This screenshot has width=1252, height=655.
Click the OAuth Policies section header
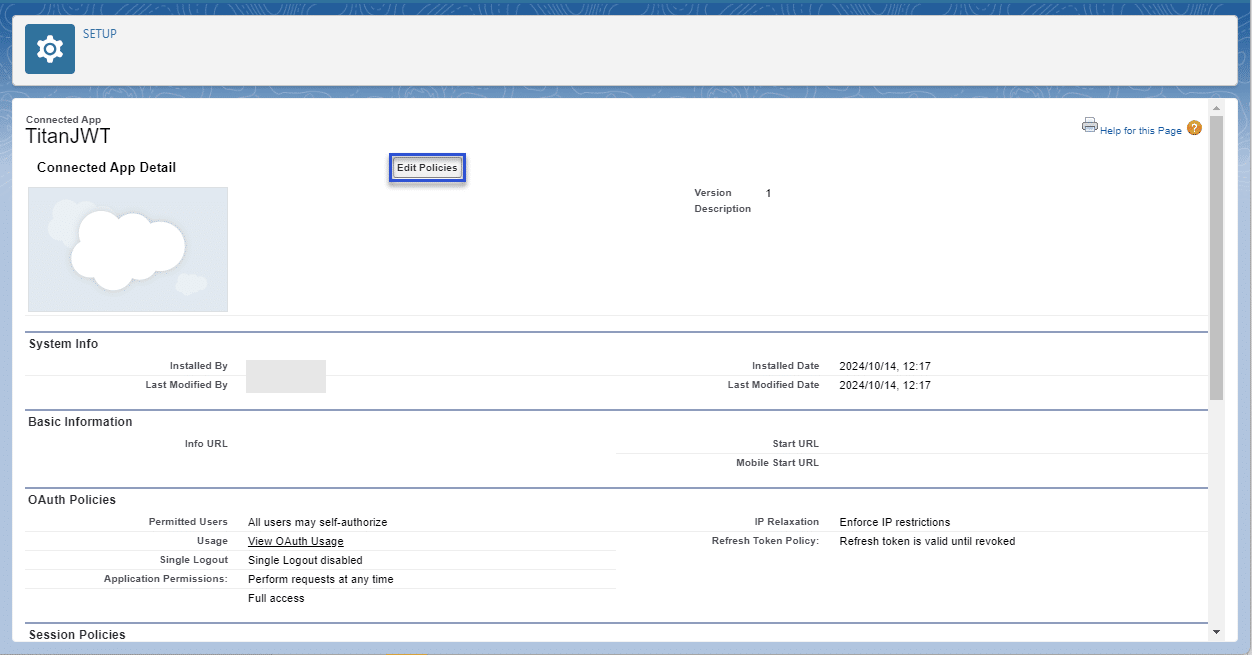click(72, 500)
